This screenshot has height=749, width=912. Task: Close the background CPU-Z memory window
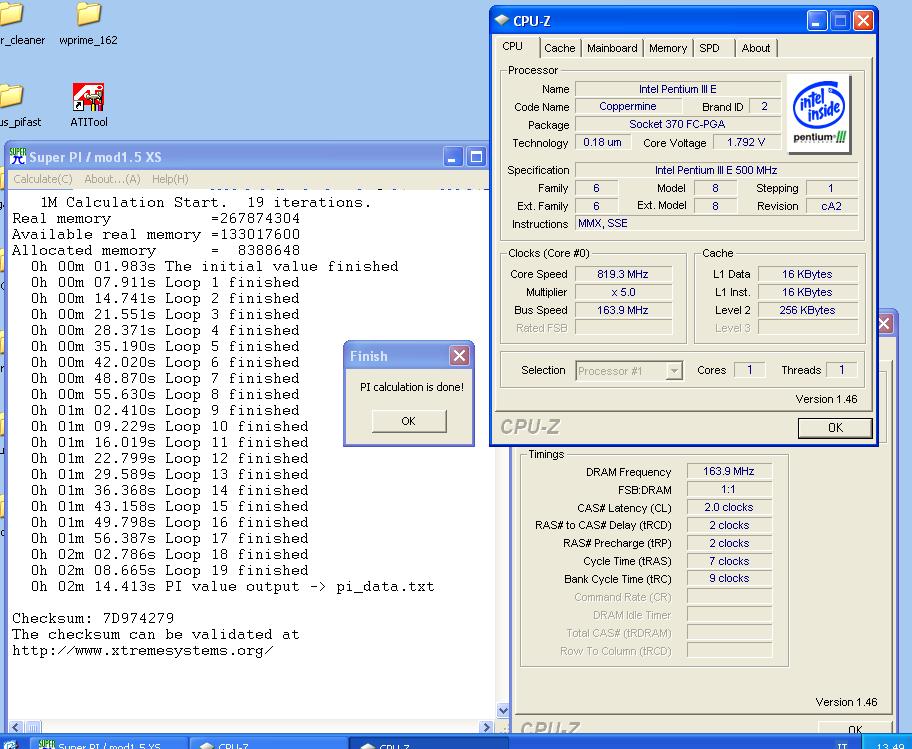[x=885, y=324]
